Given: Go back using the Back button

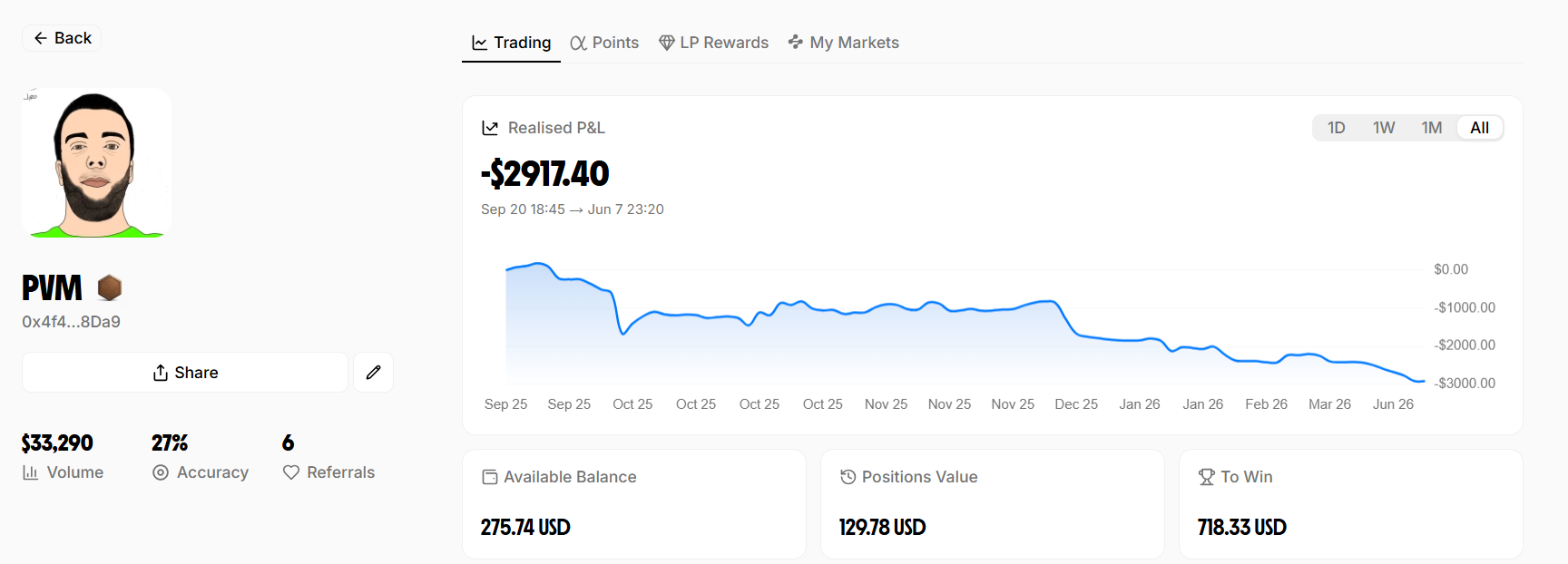Looking at the screenshot, I should (x=62, y=38).
